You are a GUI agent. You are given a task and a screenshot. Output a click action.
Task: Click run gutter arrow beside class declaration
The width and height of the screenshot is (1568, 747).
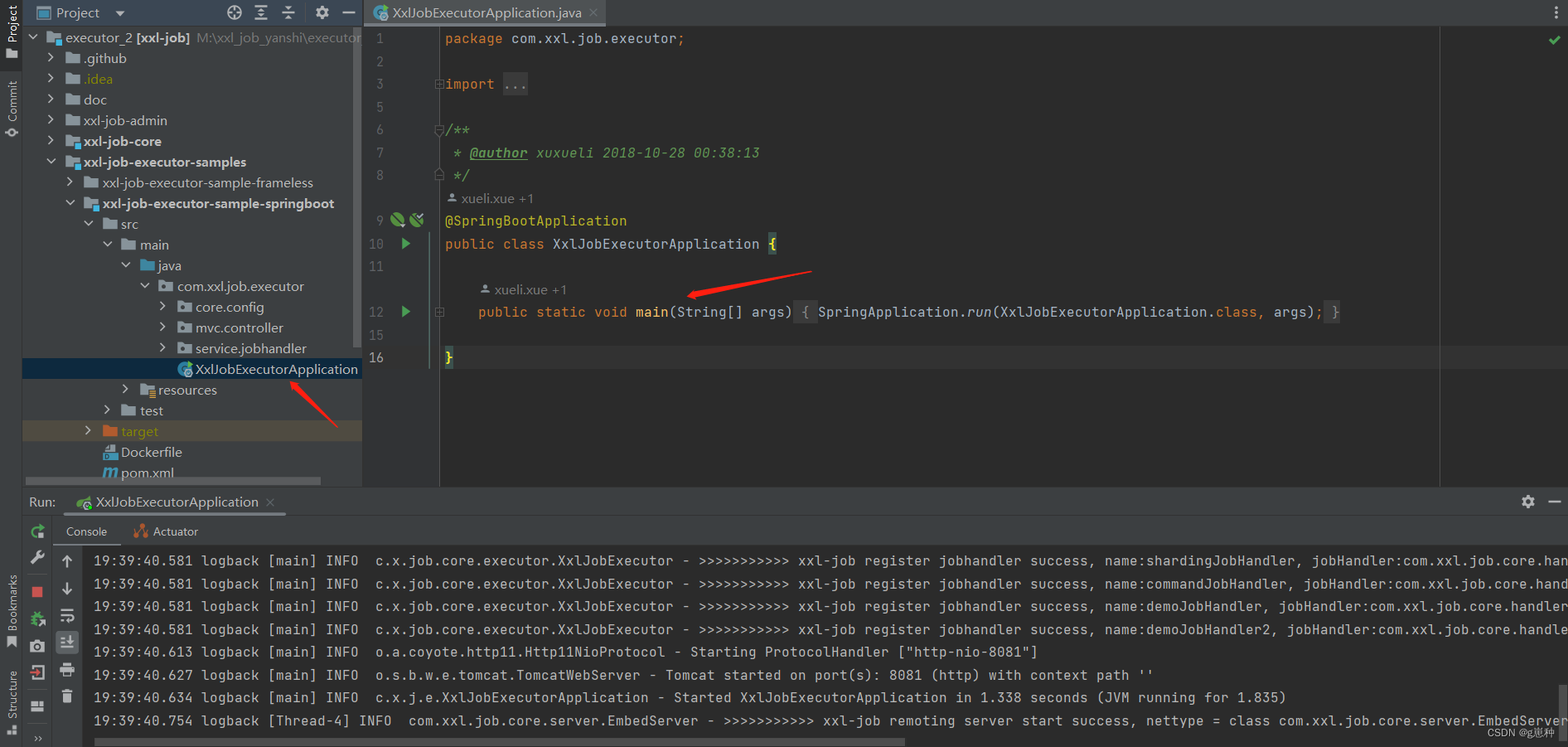pos(406,244)
